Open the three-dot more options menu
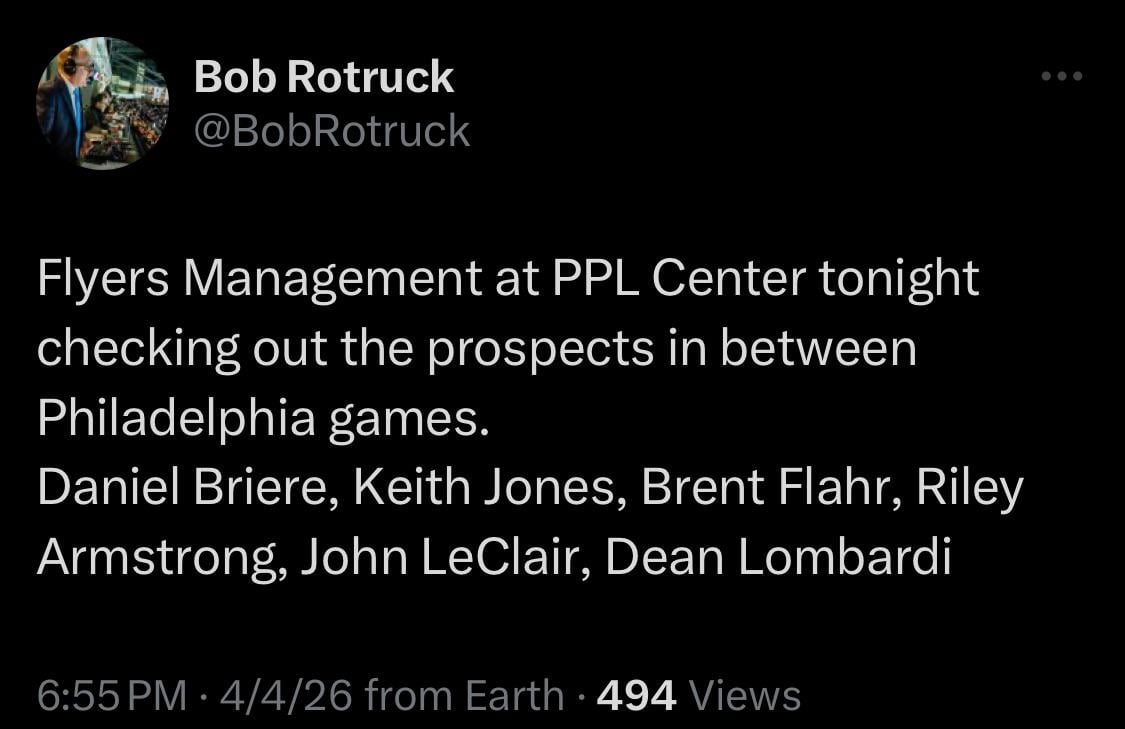The width and height of the screenshot is (1125, 729). pos(1061,76)
